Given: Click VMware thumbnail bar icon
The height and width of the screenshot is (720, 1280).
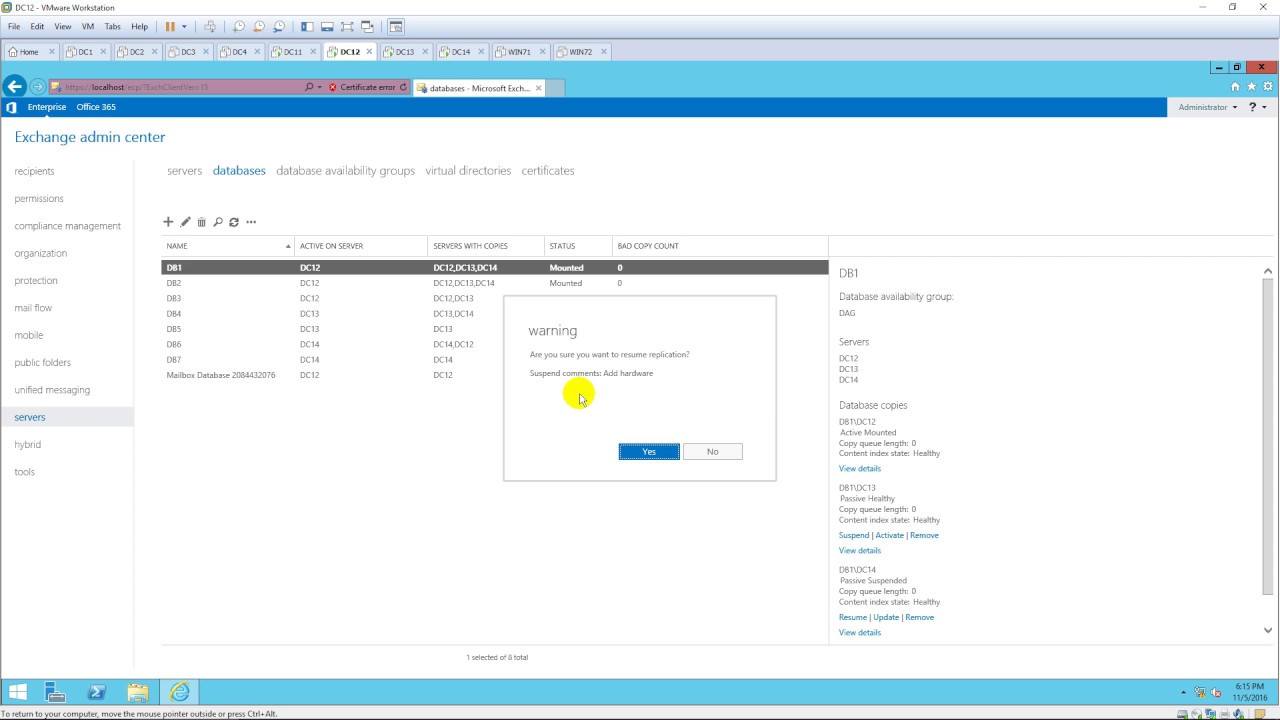Looking at the screenshot, I should (327, 26).
